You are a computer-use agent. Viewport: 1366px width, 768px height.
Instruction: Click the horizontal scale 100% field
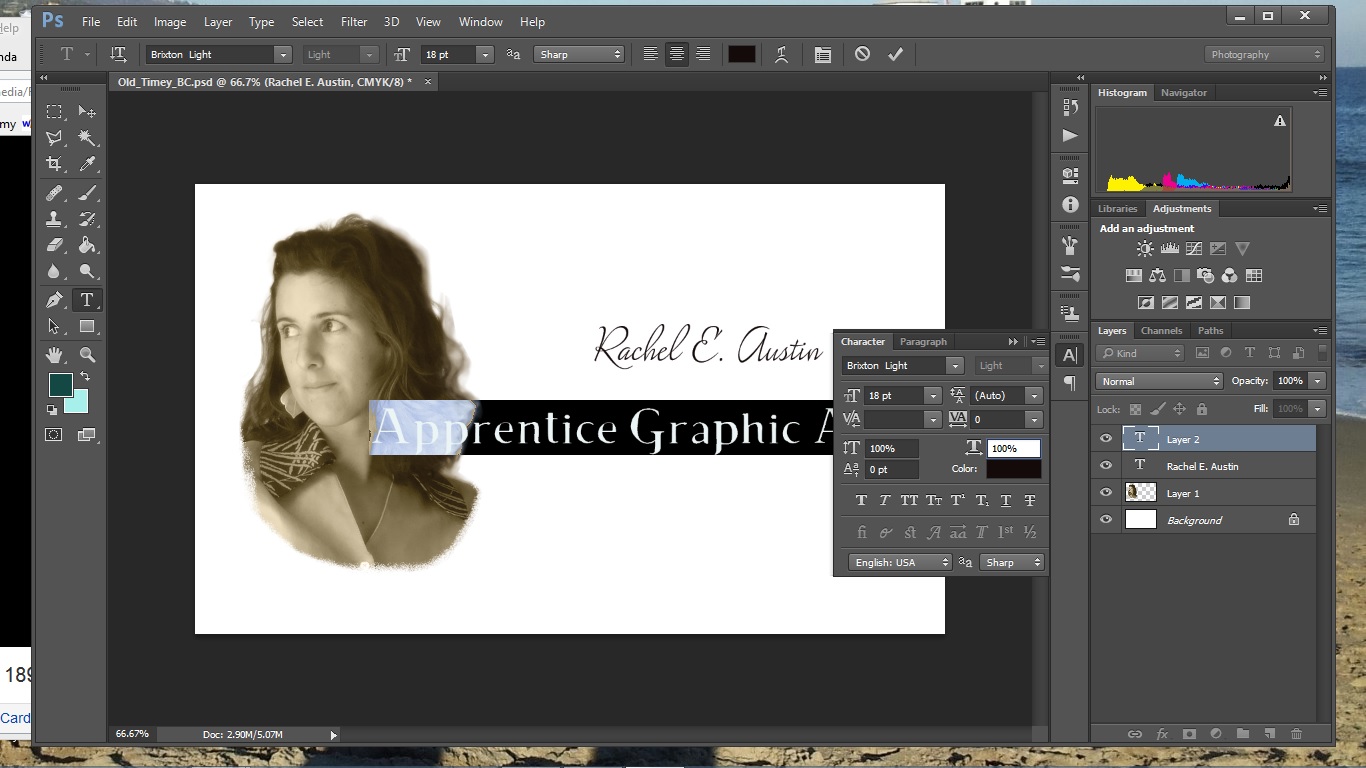coord(1013,449)
